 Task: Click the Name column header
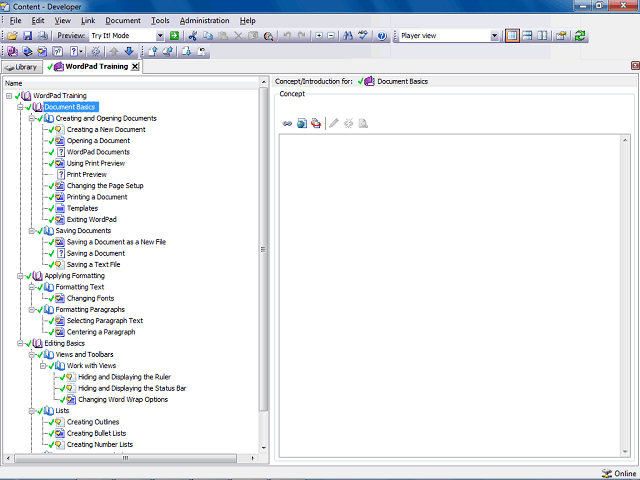pos(131,83)
